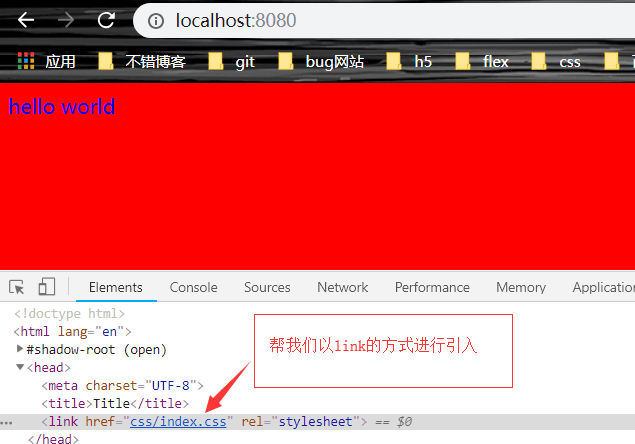Select the title element node
Screen dimensions: 635x444
pos(115,403)
